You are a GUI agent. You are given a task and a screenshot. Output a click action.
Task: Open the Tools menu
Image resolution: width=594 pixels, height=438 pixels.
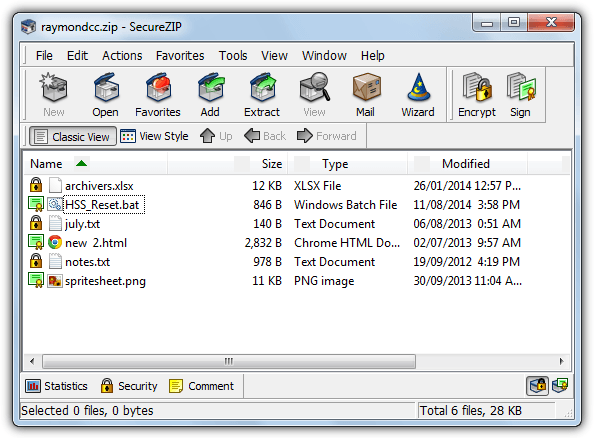pos(233,56)
